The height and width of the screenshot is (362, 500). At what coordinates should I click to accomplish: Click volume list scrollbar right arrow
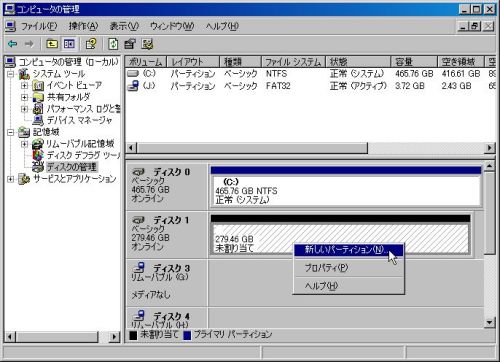(x=489, y=148)
